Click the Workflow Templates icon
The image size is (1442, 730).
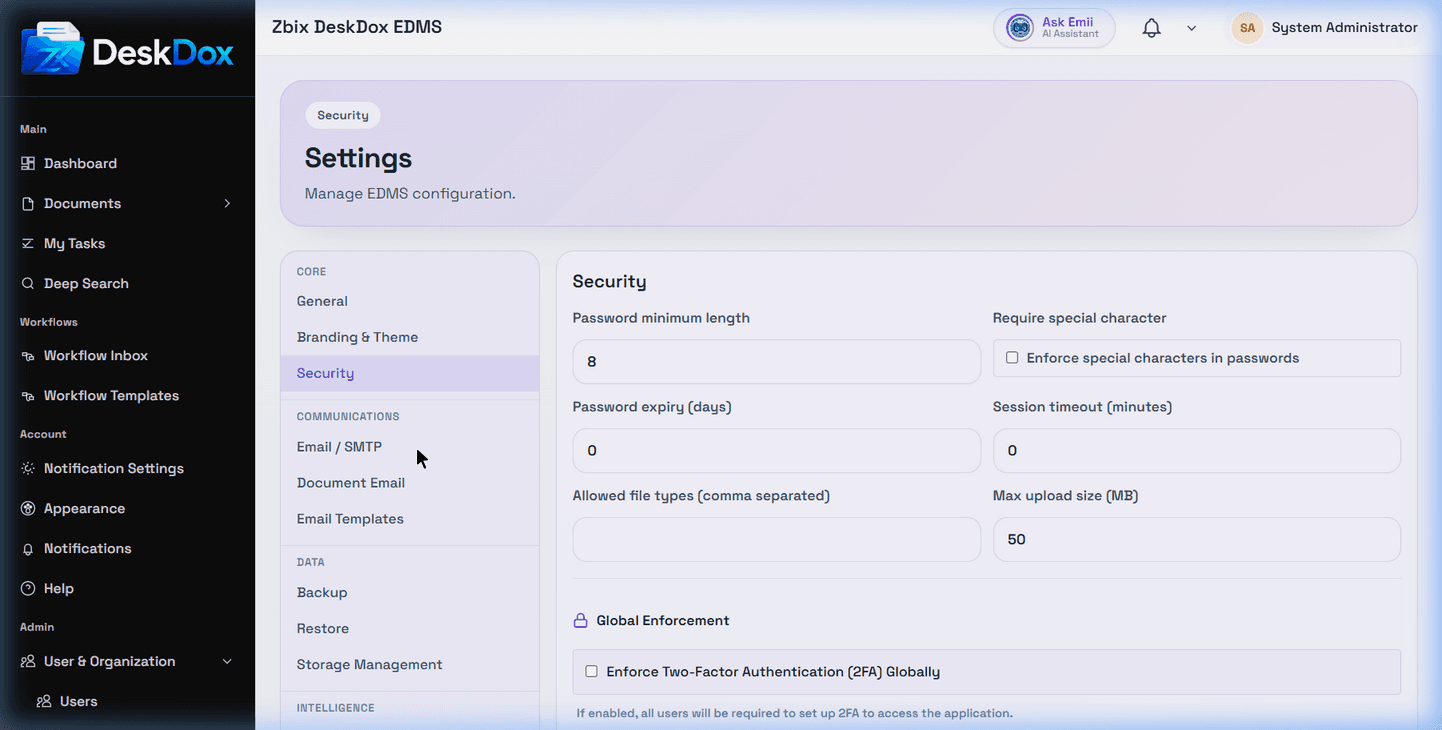click(28, 395)
